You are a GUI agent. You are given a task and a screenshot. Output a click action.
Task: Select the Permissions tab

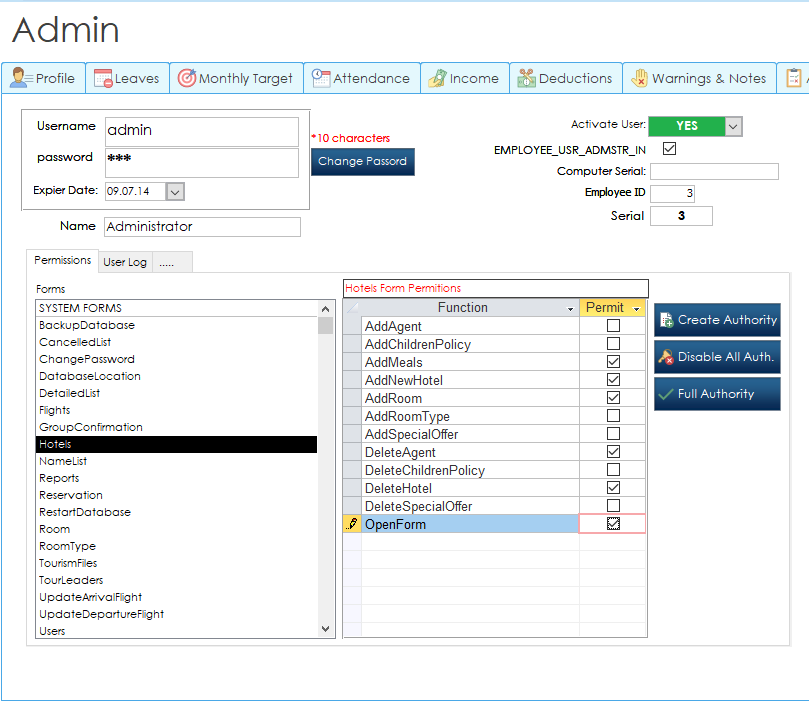pyautogui.click(x=62, y=260)
